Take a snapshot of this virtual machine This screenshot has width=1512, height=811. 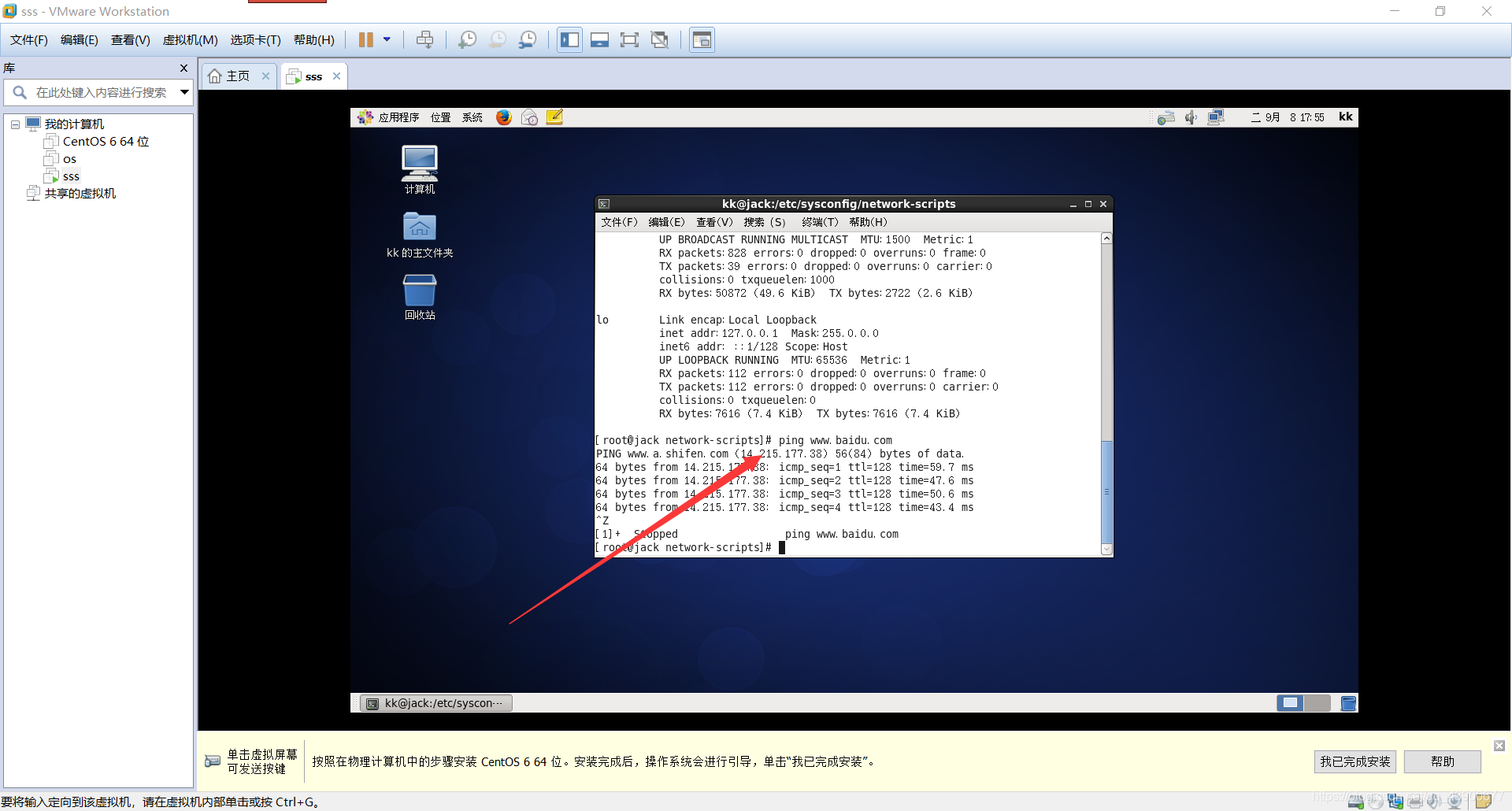467,40
